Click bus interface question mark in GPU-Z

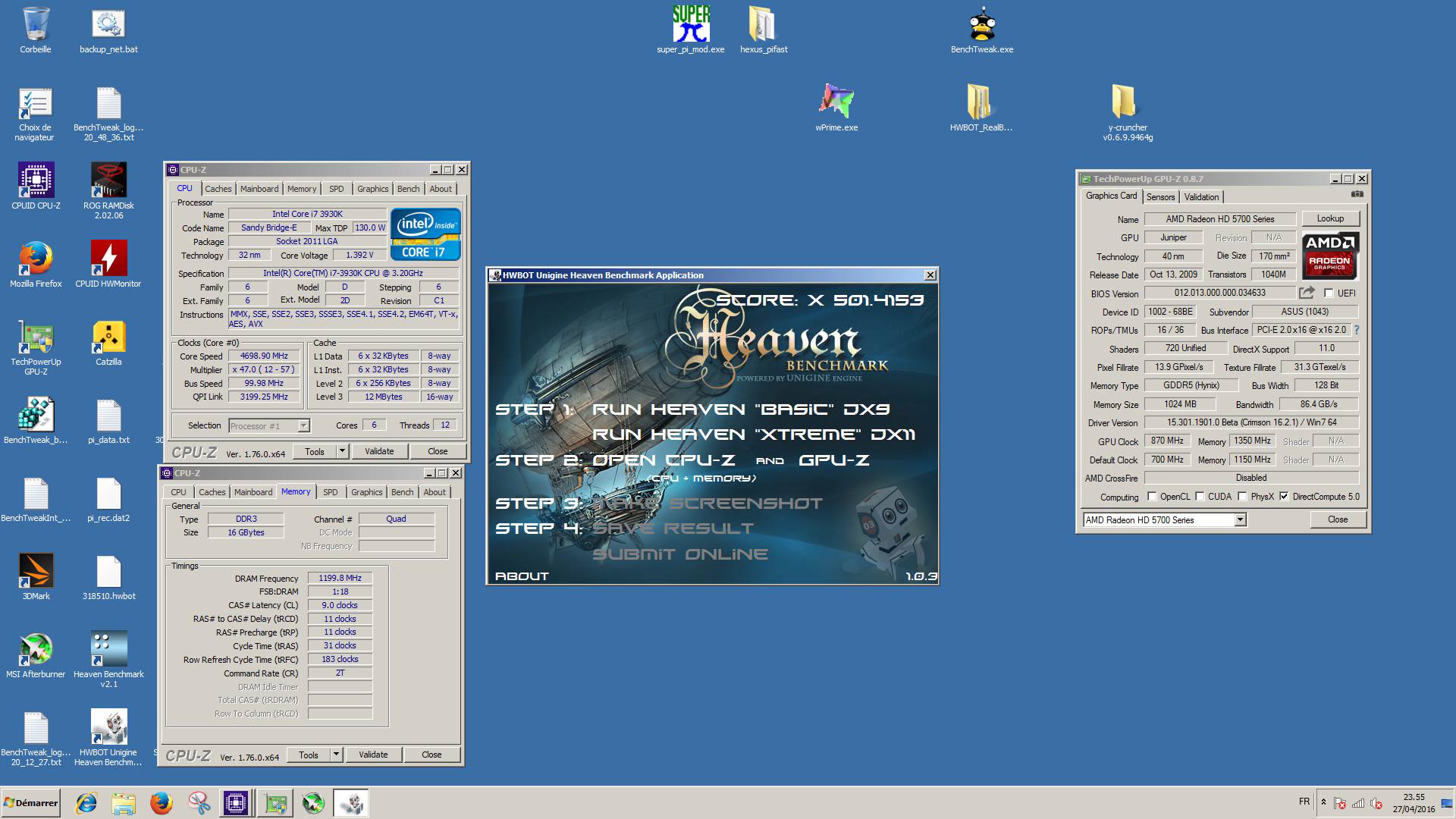pos(1356,330)
